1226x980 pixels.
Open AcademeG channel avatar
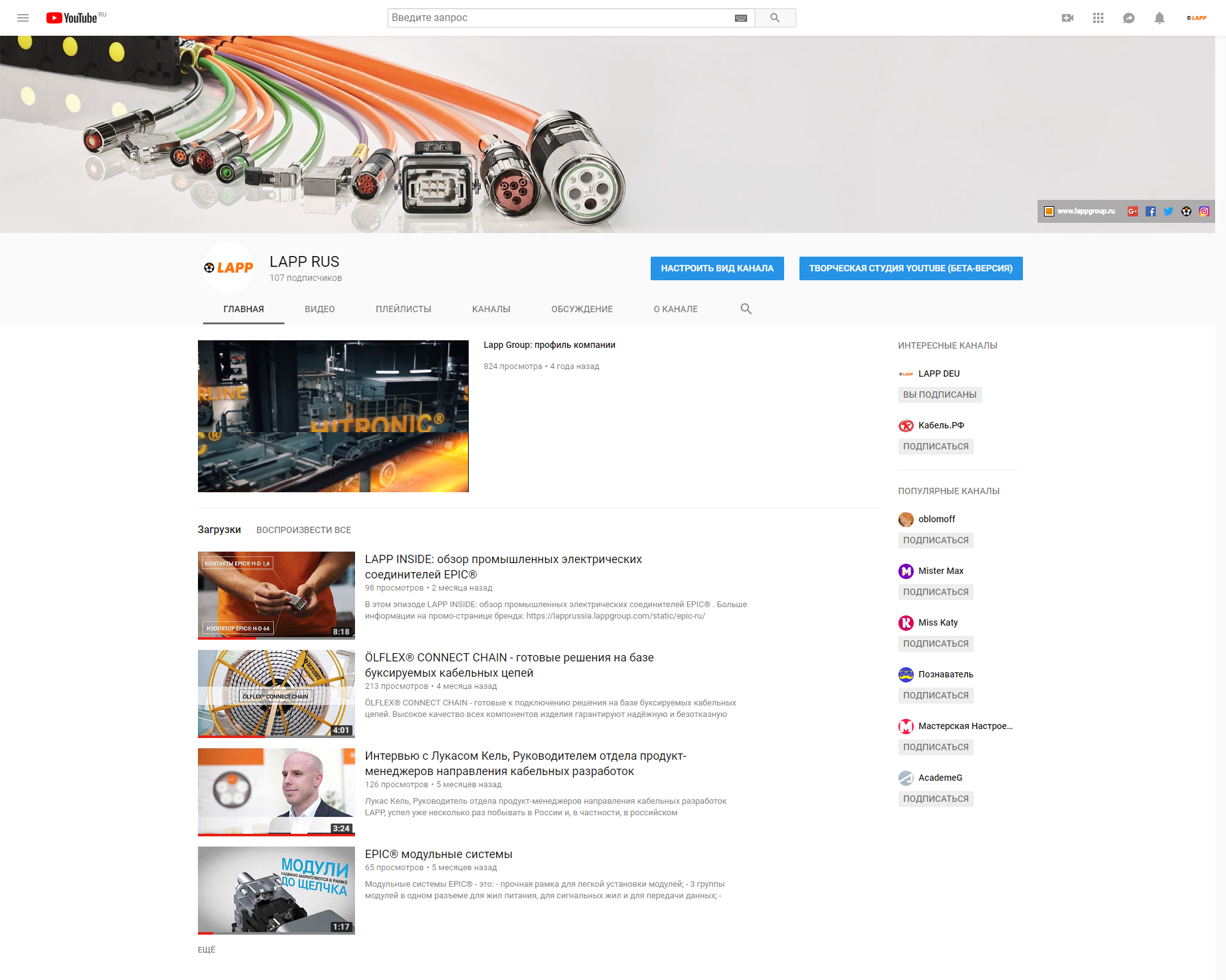[x=906, y=778]
